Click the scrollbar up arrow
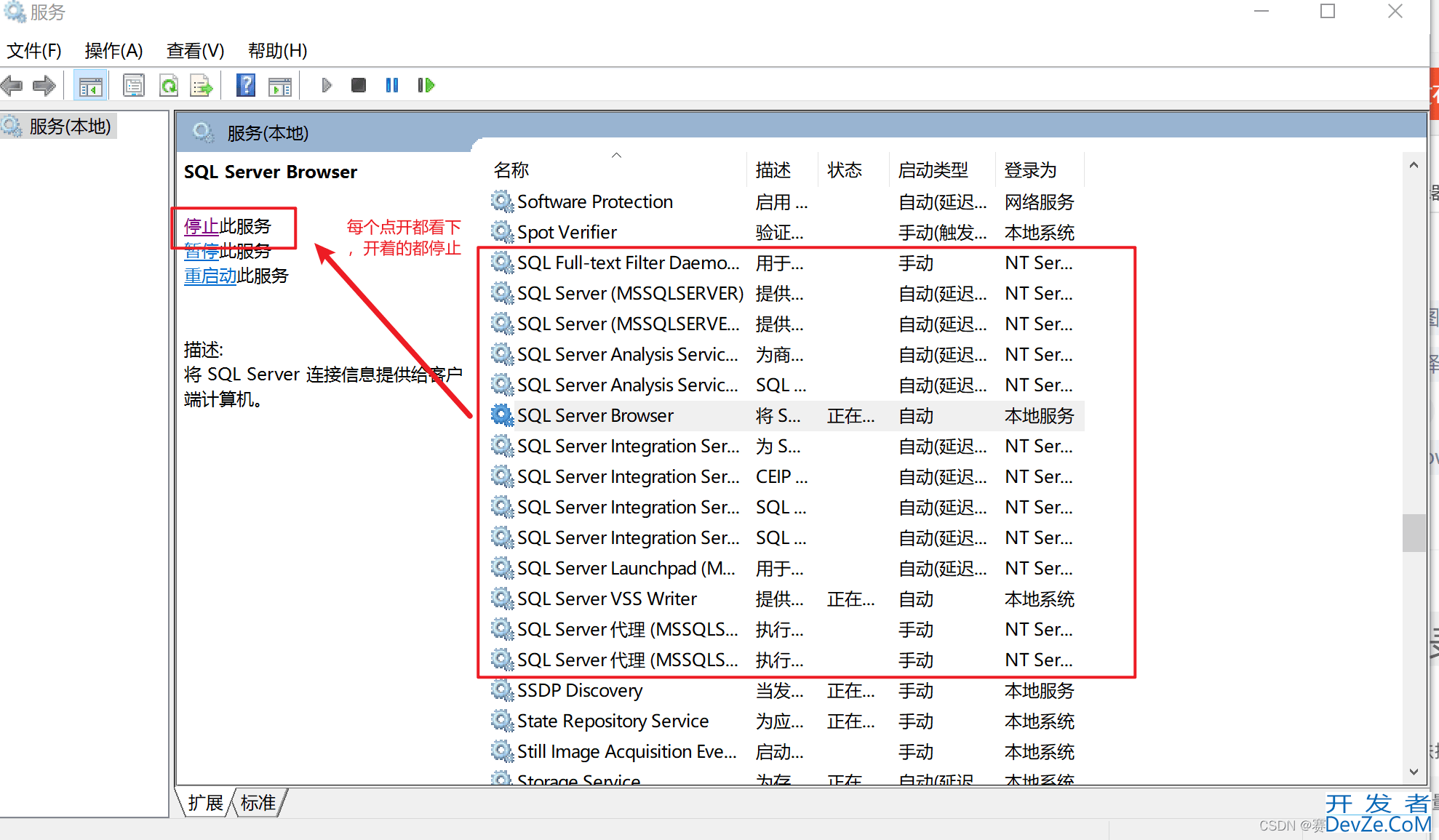1439x840 pixels. [1414, 165]
